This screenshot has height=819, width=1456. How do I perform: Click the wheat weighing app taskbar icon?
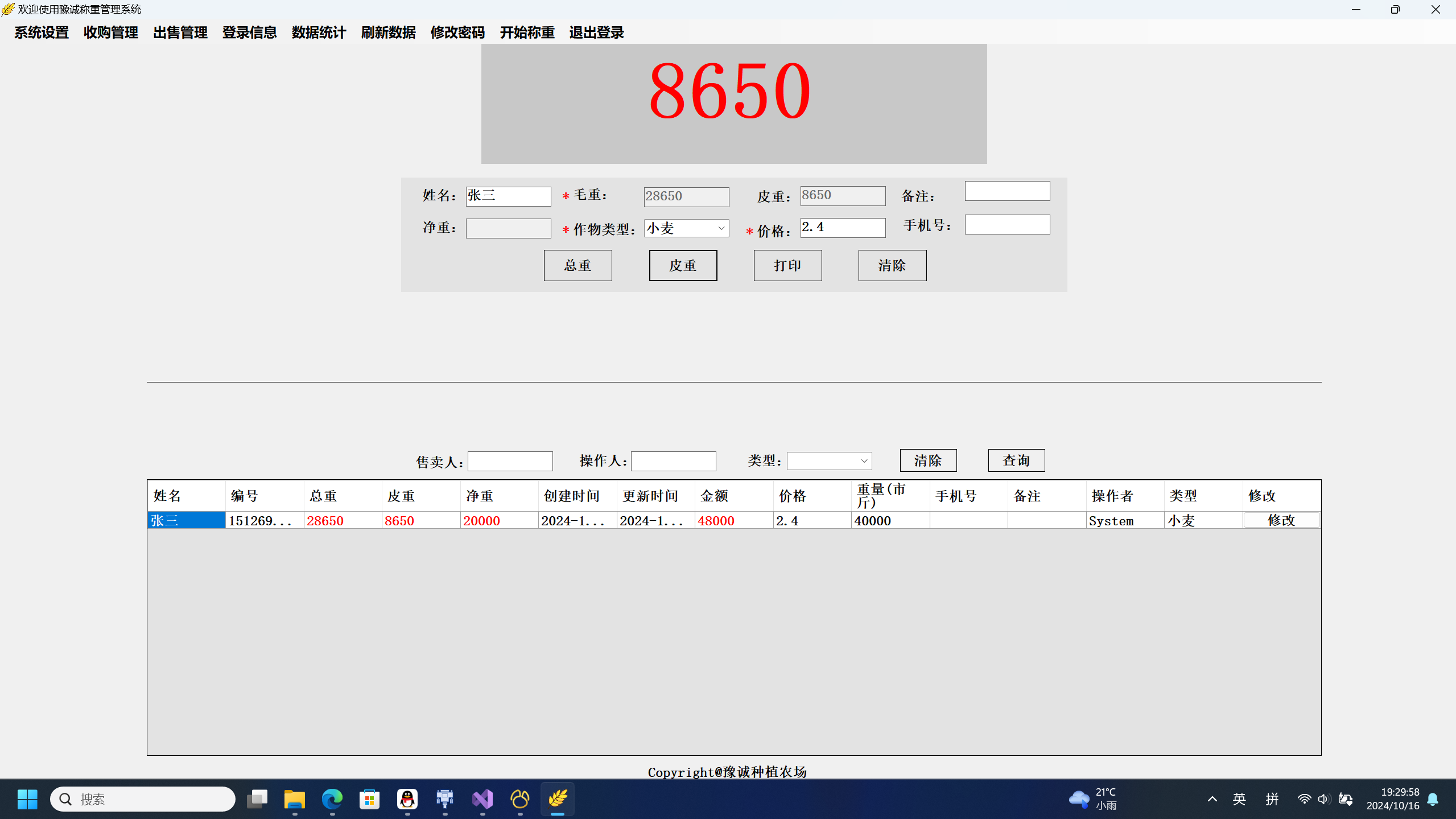pyautogui.click(x=557, y=799)
